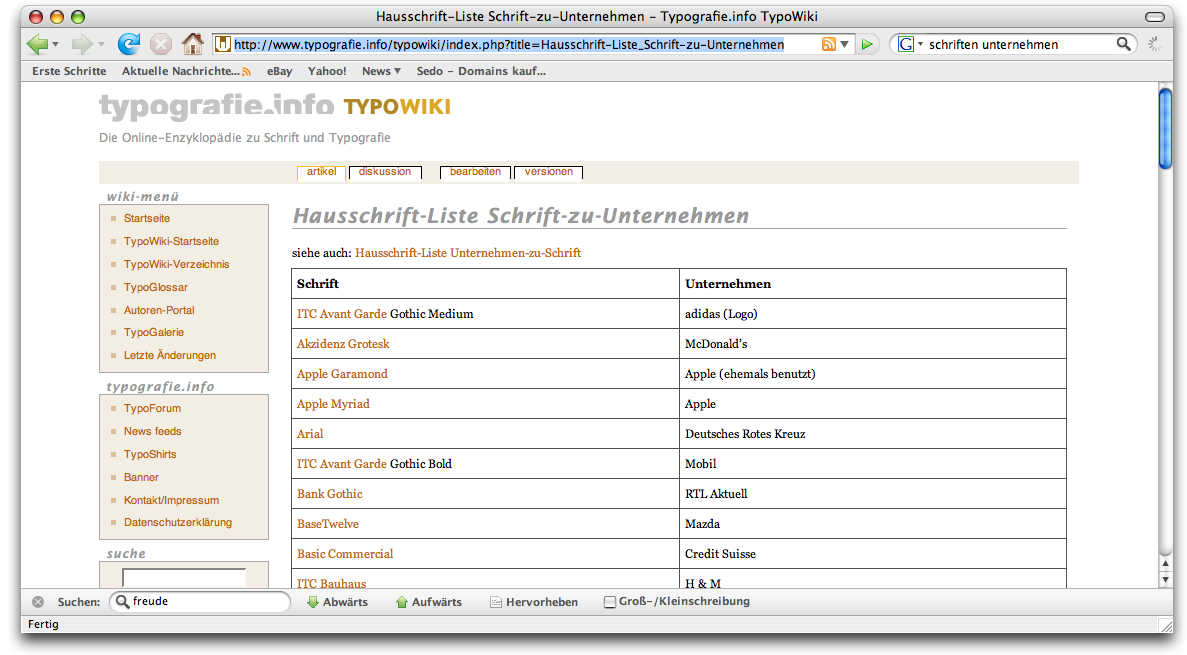Select the Deutsches Rotes Kreuz table cell

873,434
